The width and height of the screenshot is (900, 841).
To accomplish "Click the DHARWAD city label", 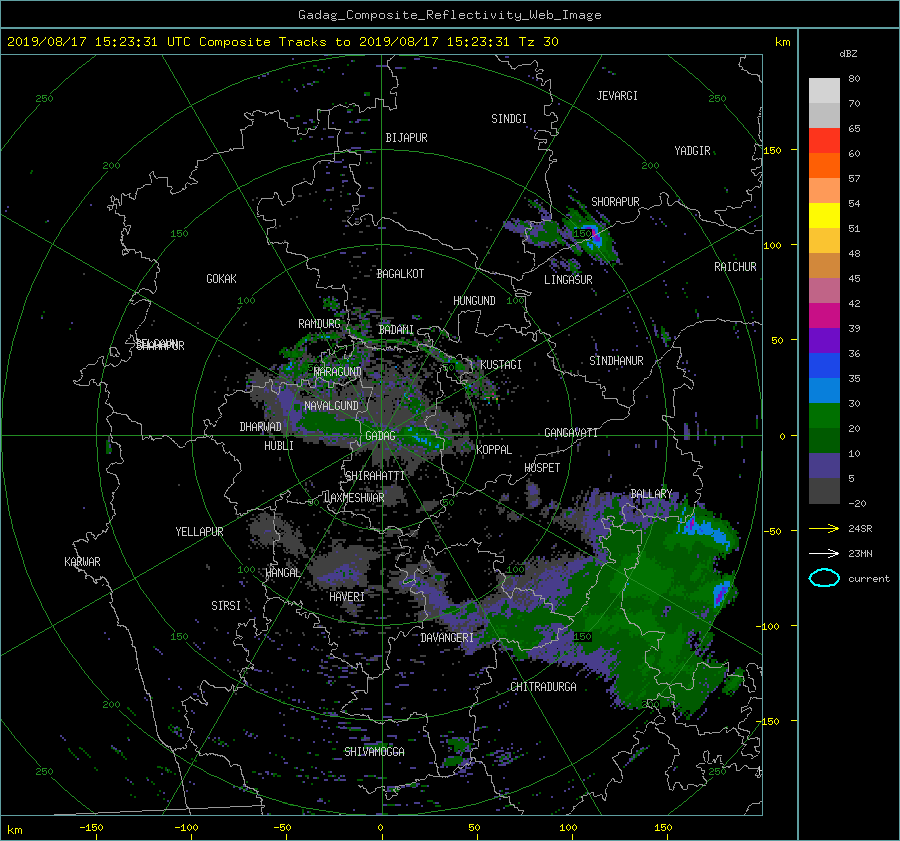I will tap(260, 427).
